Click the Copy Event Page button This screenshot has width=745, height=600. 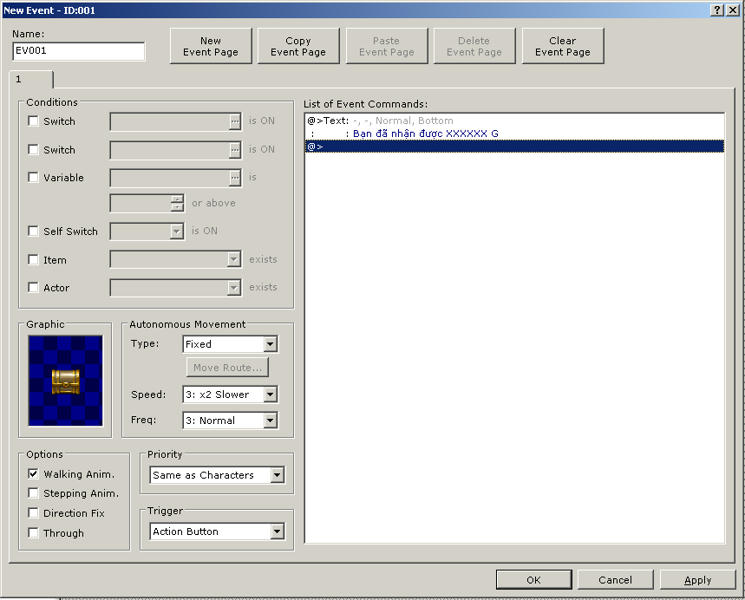click(x=298, y=46)
